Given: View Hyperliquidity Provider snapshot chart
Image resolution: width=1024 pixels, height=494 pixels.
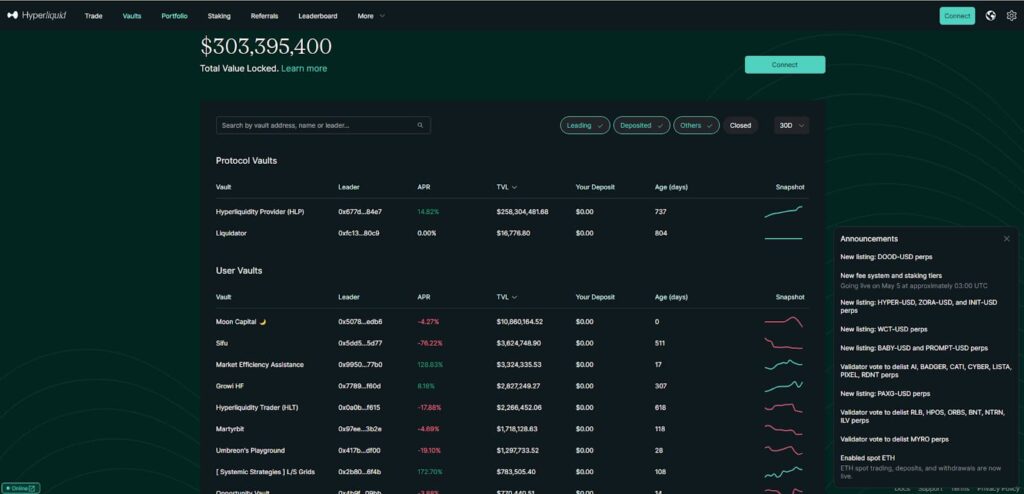Looking at the screenshot, I should pyautogui.click(x=784, y=212).
